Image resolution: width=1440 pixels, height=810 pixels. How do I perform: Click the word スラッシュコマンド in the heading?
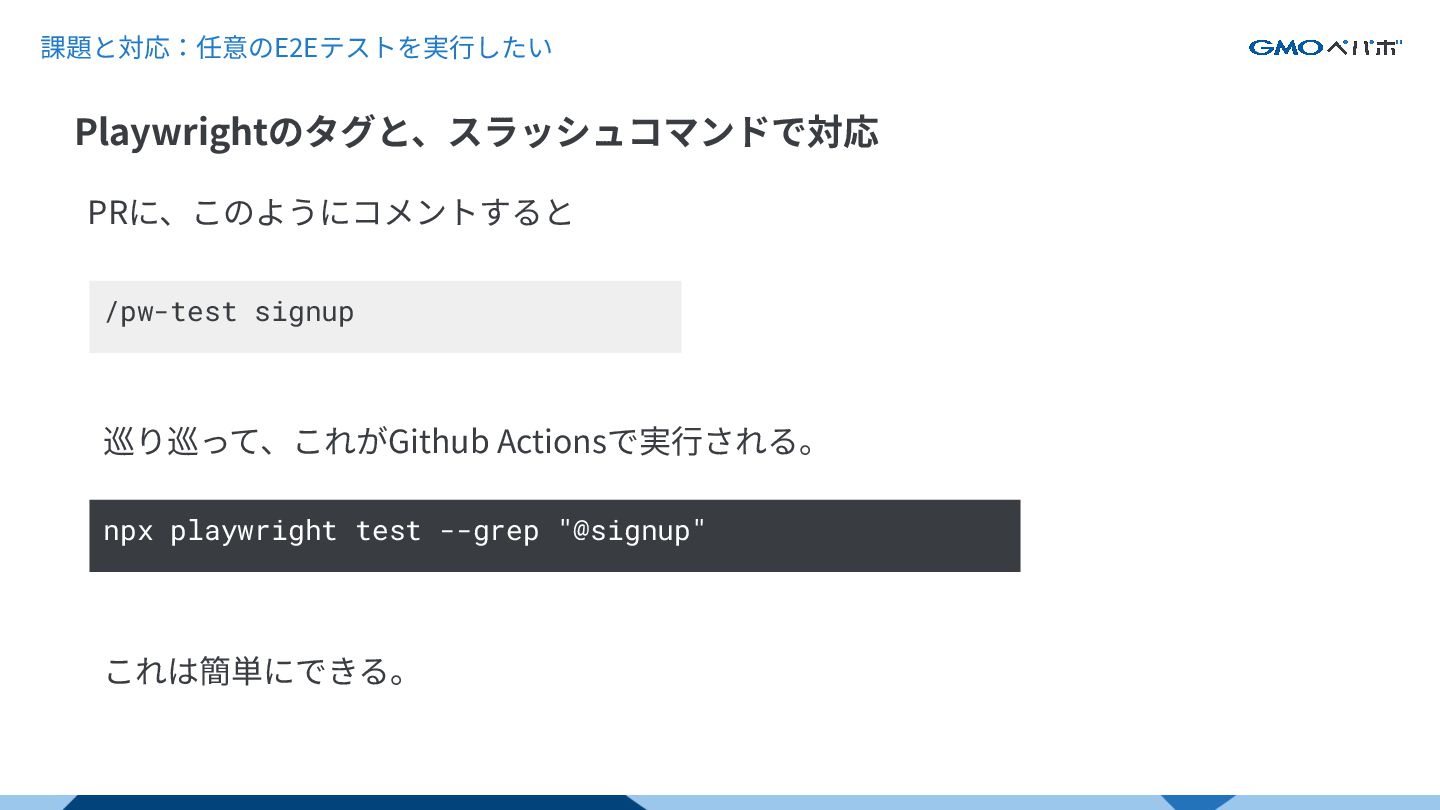[x=609, y=132]
